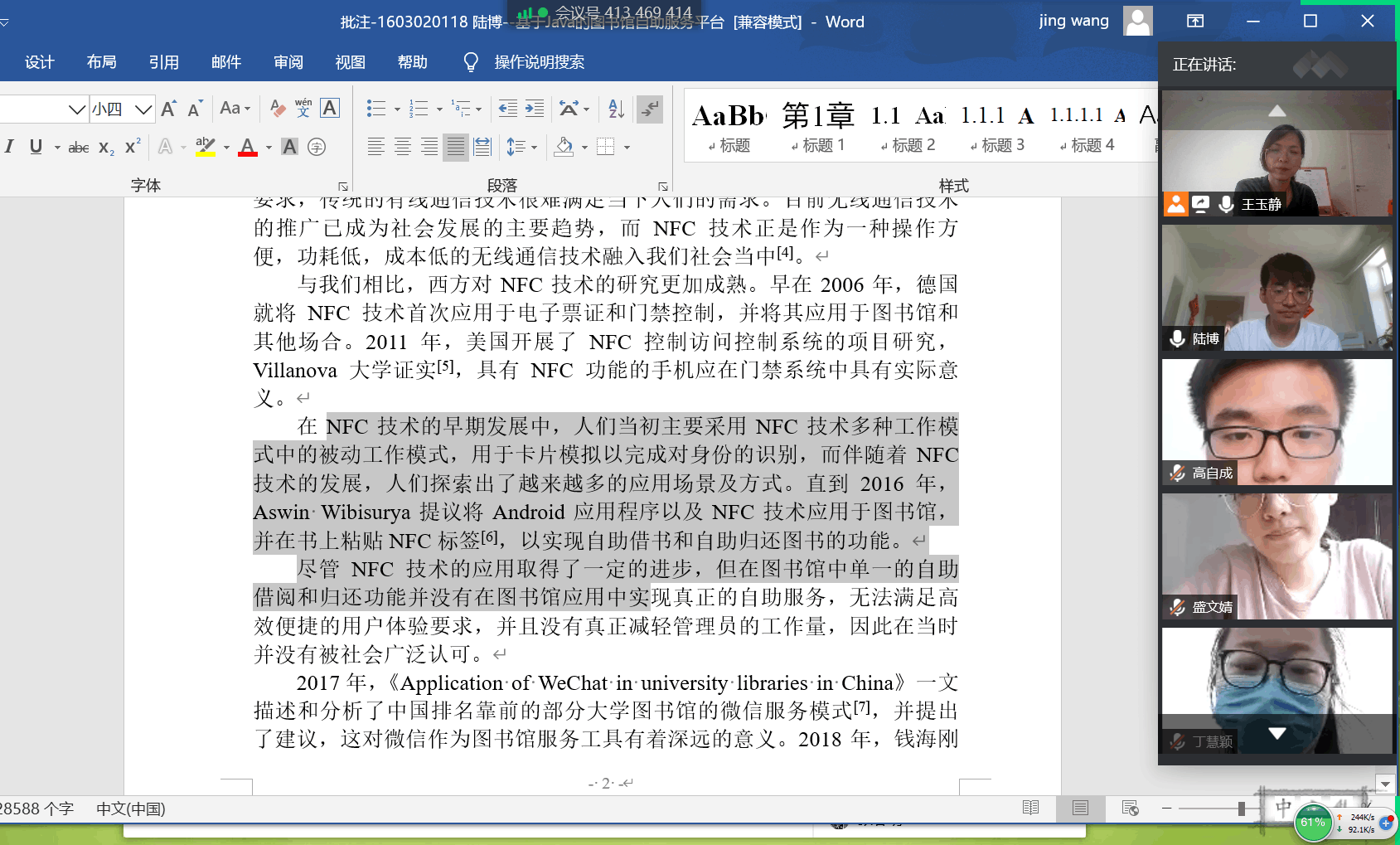The height and width of the screenshot is (845, 1400).
Task: Open the 引用 (References) ribbon tab
Action: pyautogui.click(x=163, y=62)
